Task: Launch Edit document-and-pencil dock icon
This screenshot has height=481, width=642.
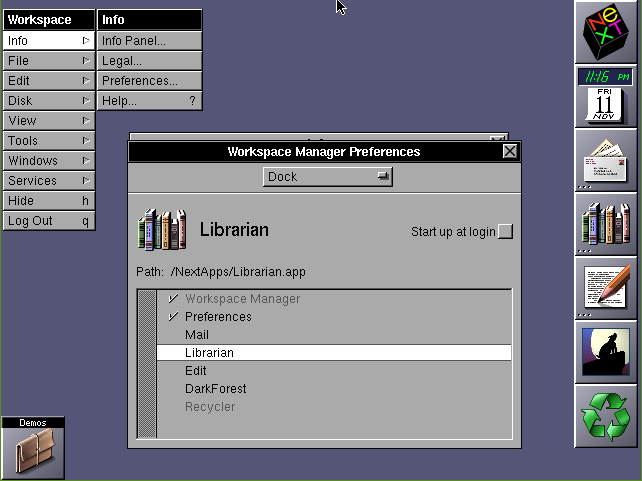Action: [x=606, y=289]
